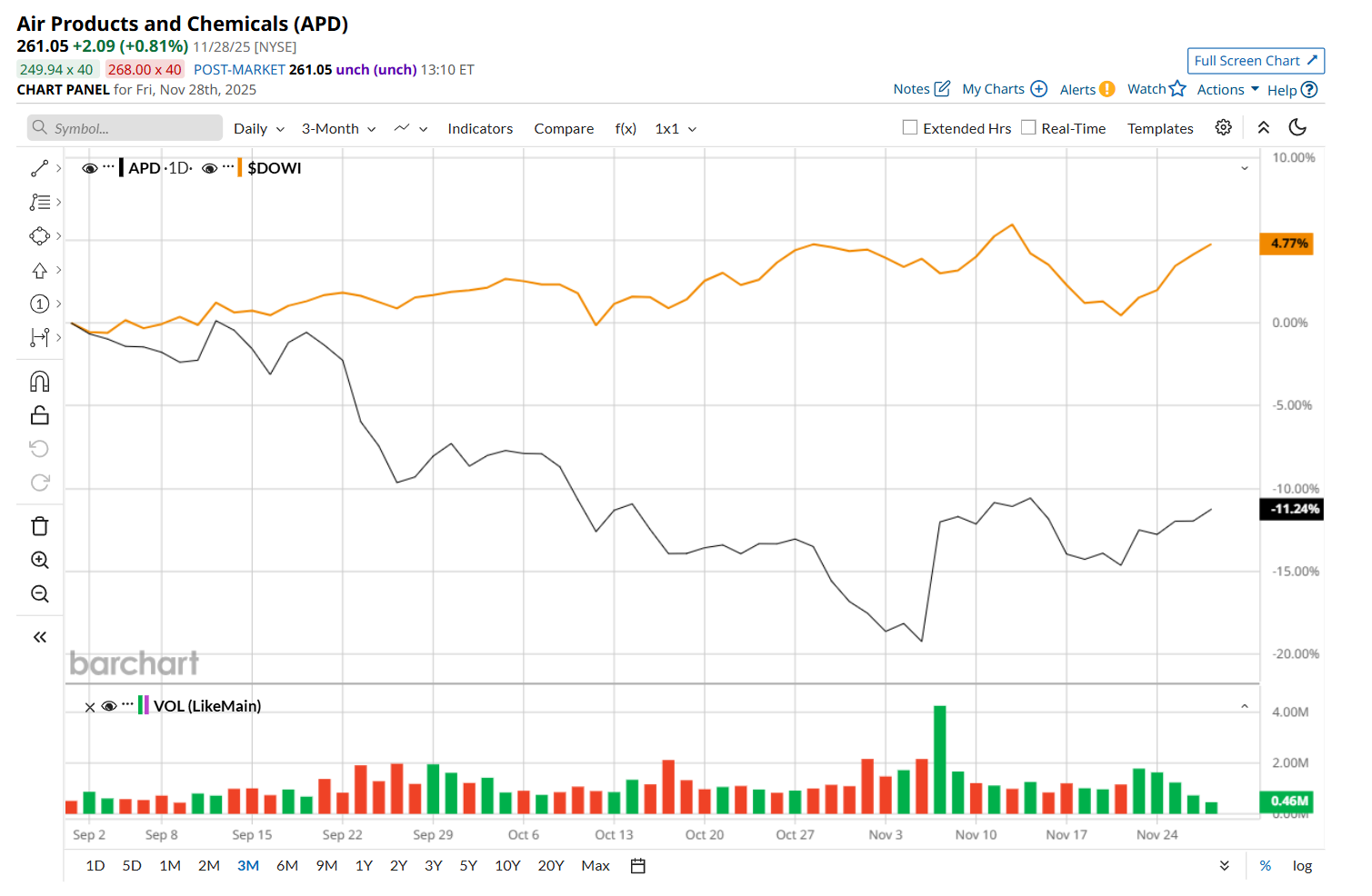
Task: Open the 1x1 grid layout dropdown
Action: click(676, 129)
